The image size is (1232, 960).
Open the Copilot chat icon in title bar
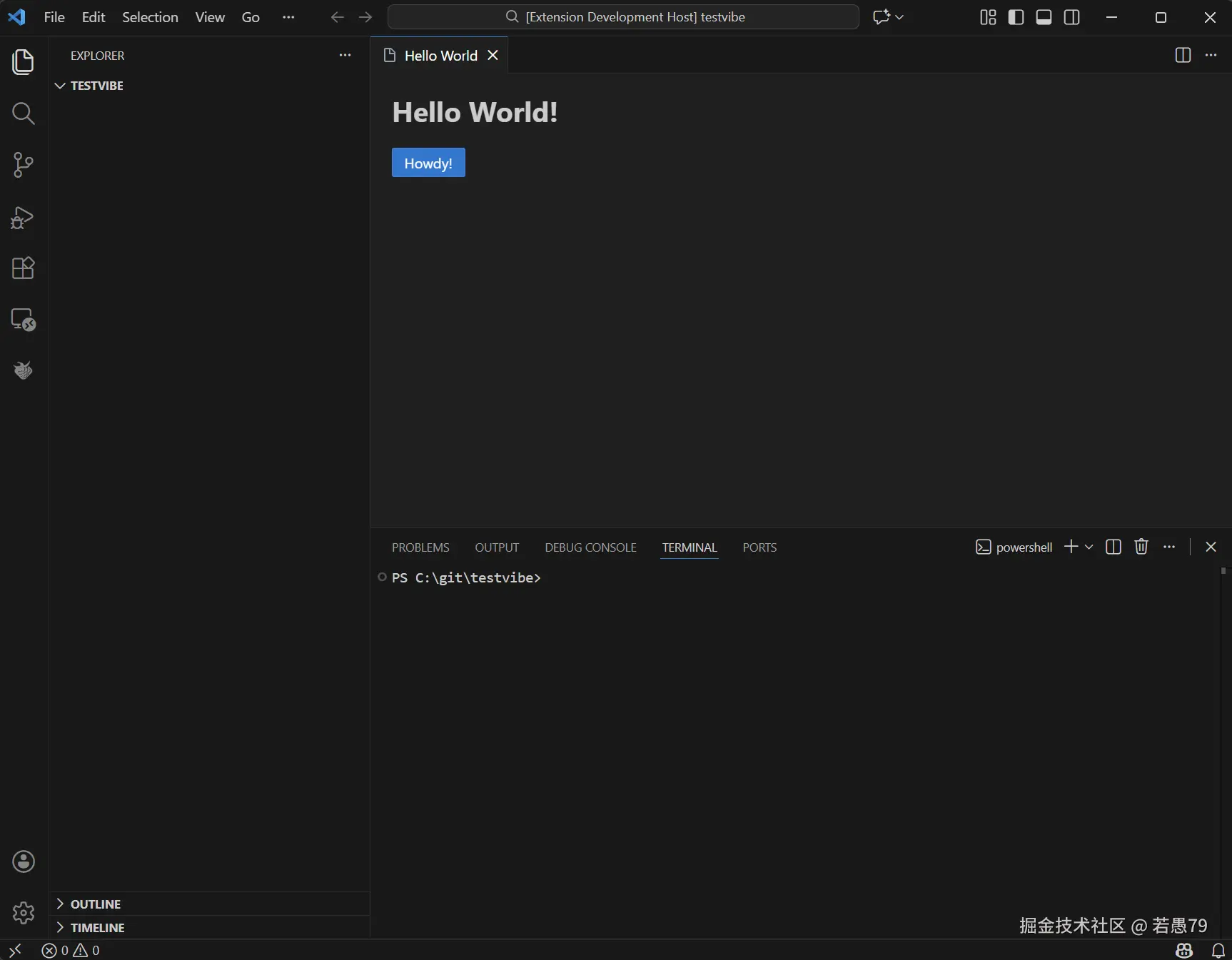[x=882, y=17]
